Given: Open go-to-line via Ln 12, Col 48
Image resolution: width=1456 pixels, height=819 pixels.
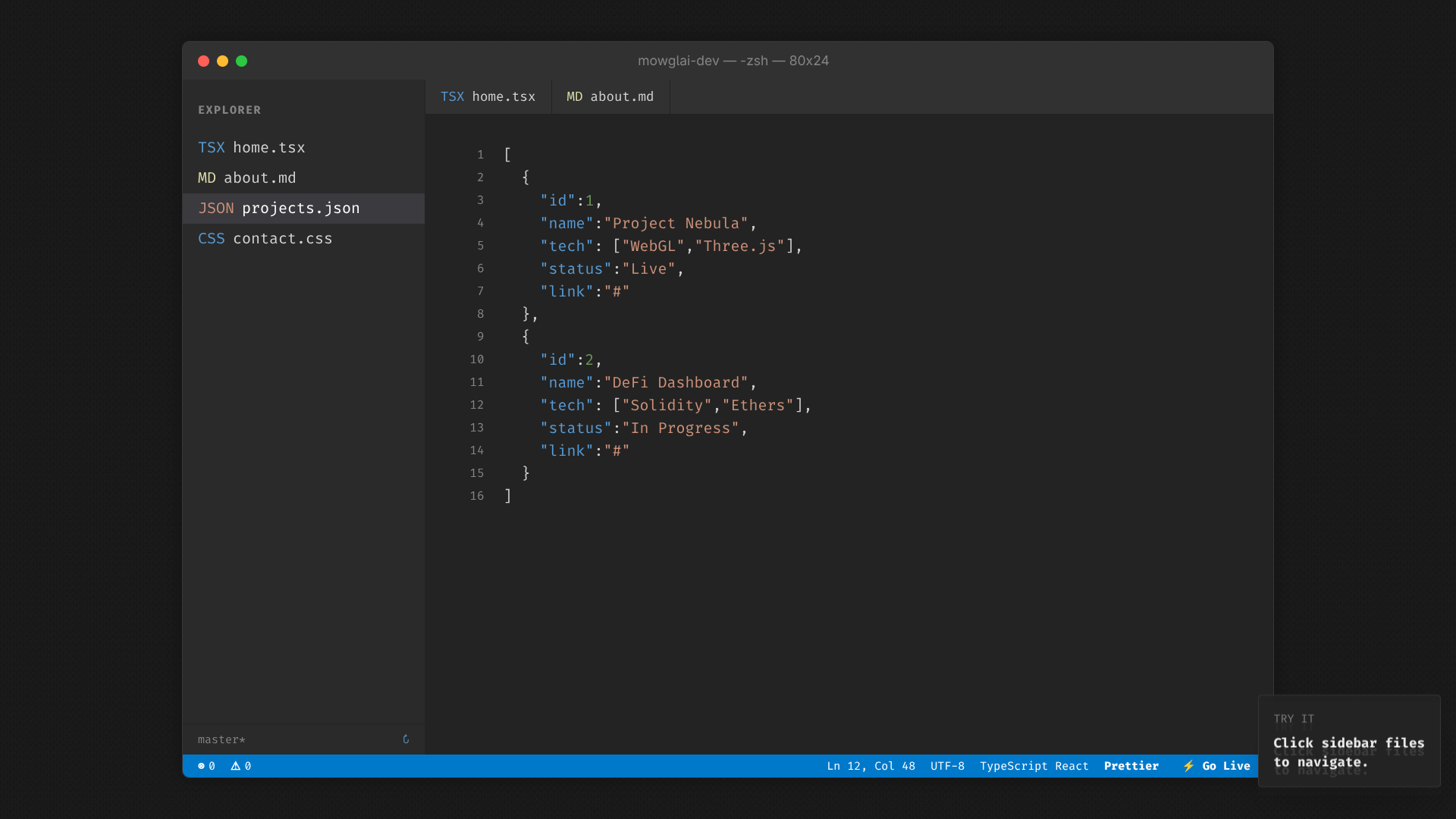Looking at the screenshot, I should click(871, 766).
